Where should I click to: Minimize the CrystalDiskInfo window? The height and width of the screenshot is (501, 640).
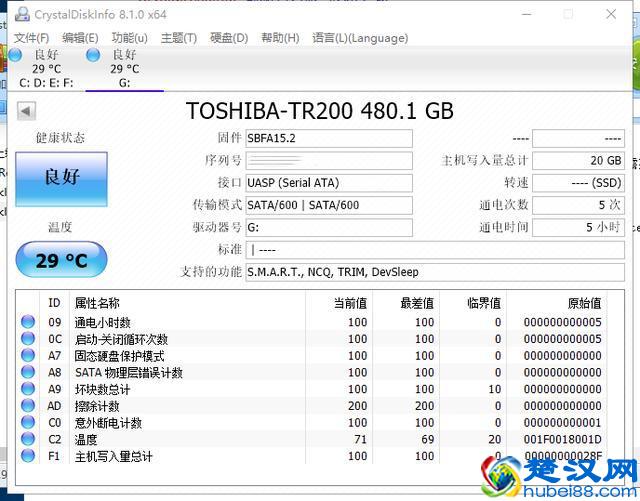coord(527,14)
